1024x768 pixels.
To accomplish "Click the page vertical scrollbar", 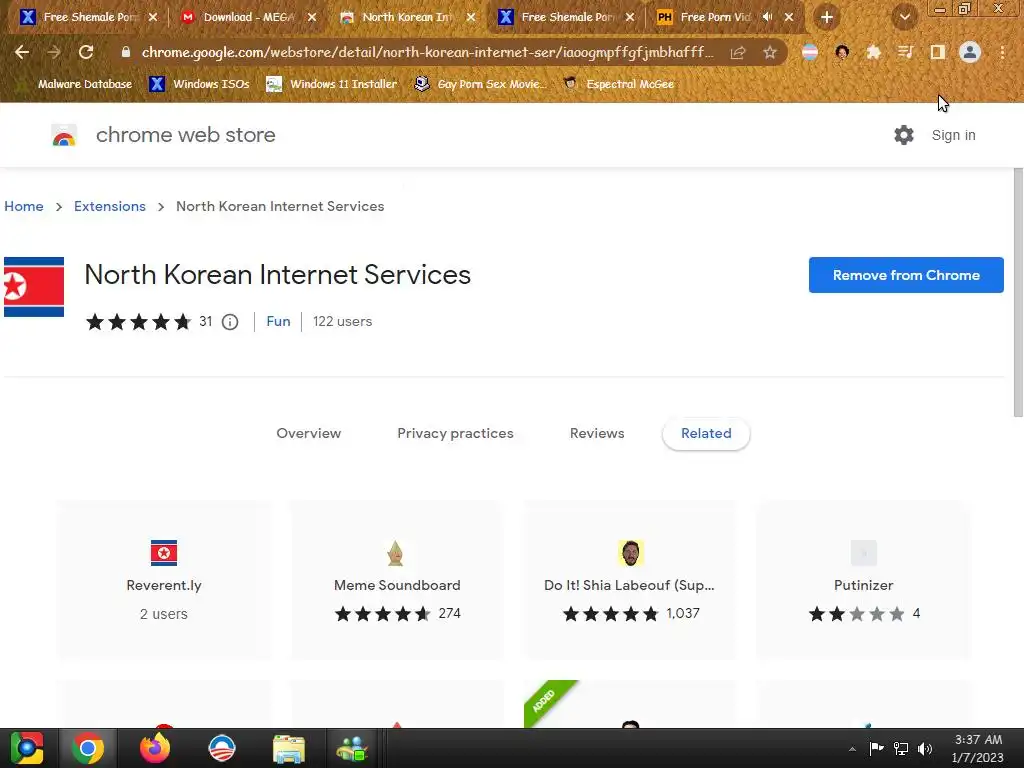I will (x=1018, y=293).
